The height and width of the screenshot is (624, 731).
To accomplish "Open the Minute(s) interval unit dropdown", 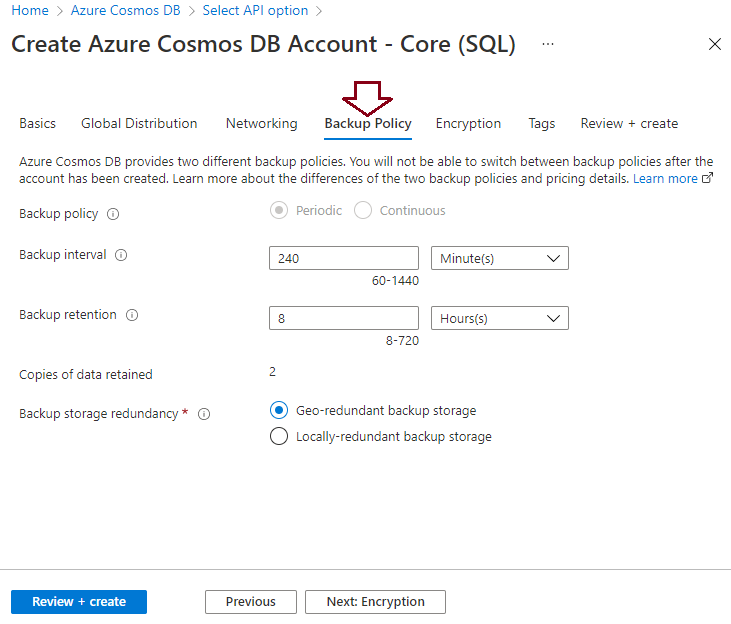I will click(x=500, y=258).
